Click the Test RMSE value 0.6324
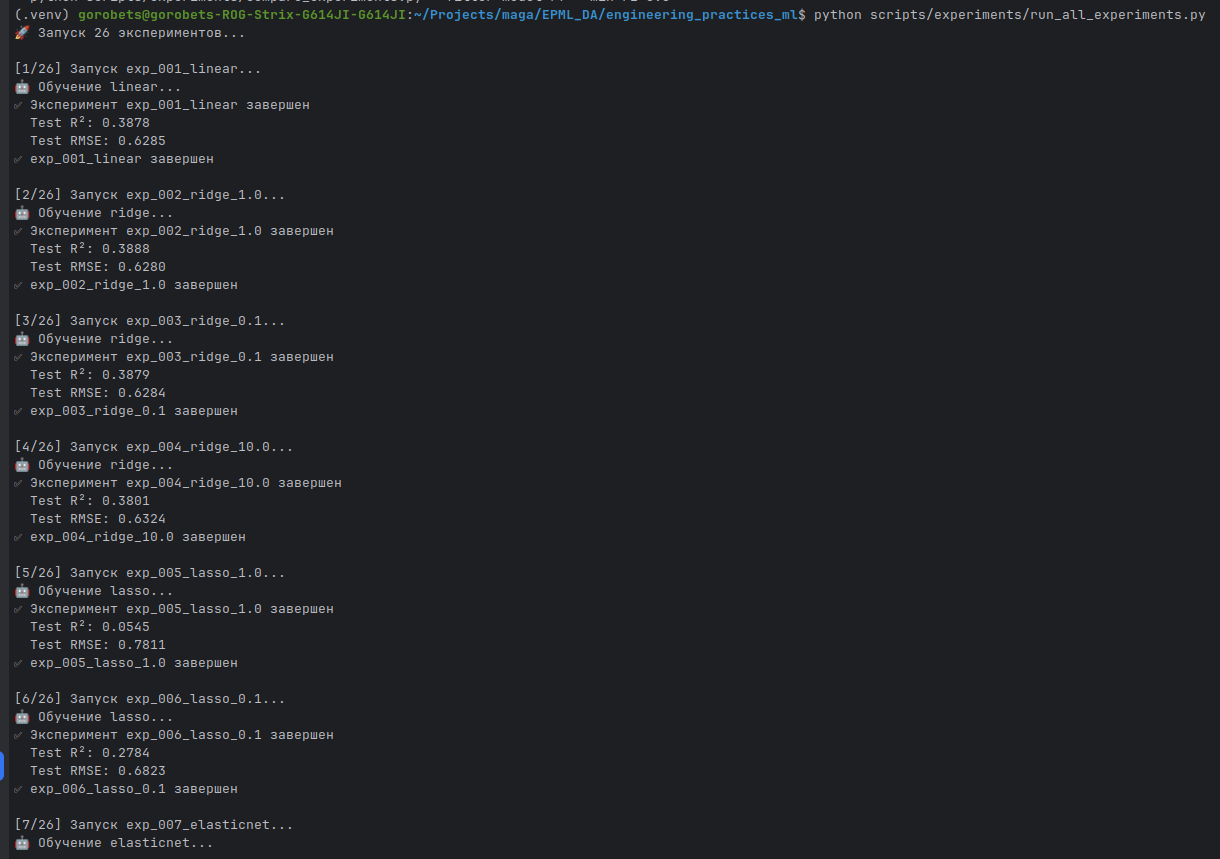Screen dimensions: 1220x859 pyautogui.click(x=142, y=519)
